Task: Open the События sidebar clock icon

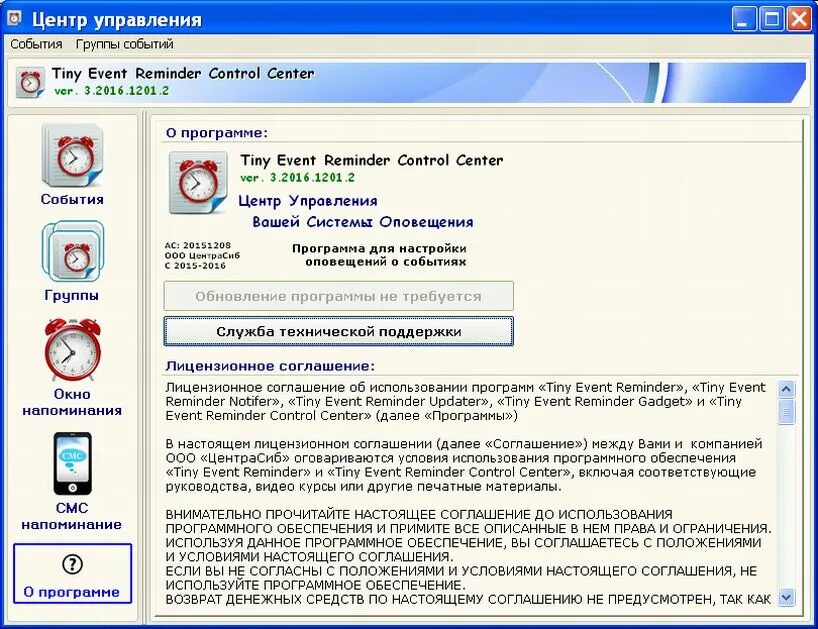Action: click(73, 155)
